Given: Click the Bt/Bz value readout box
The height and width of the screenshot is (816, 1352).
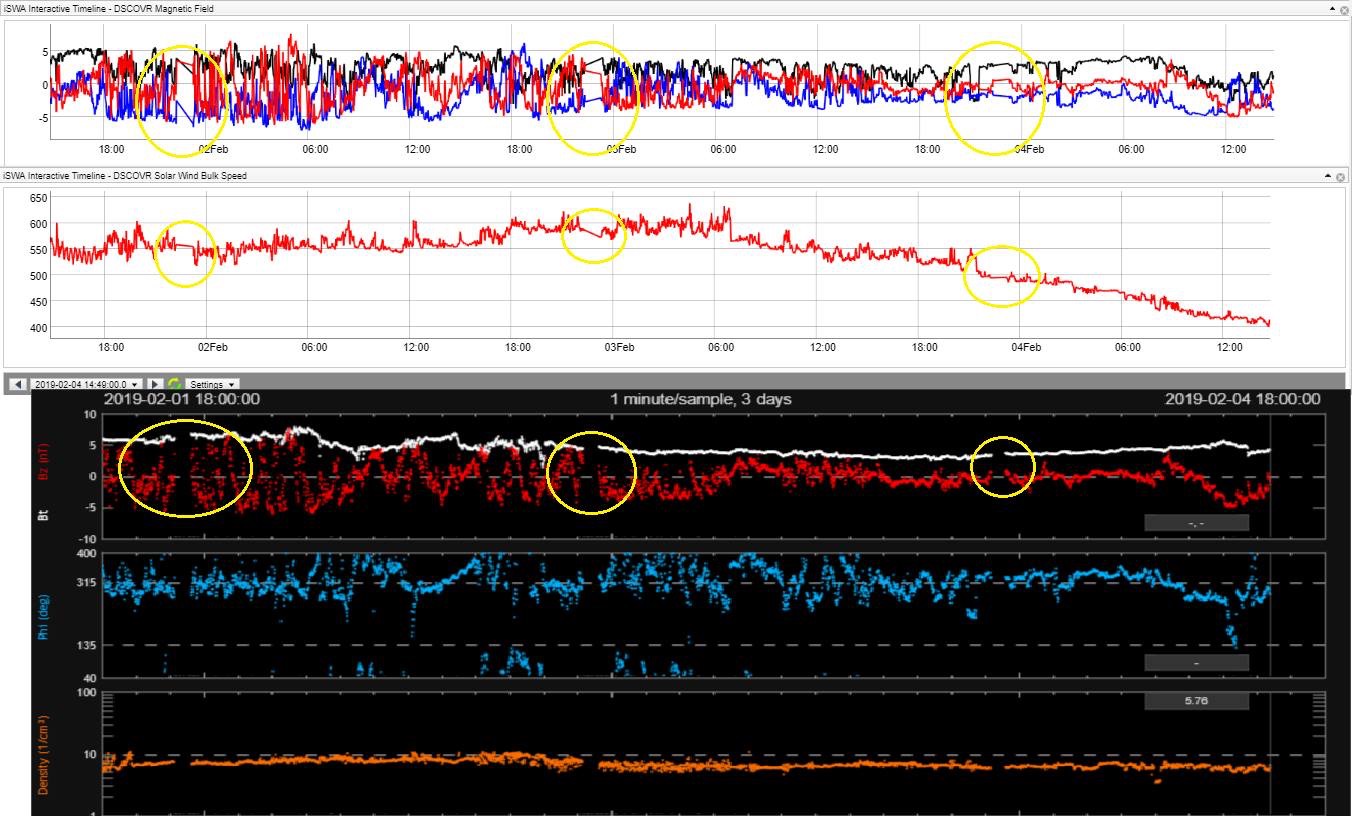Looking at the screenshot, I should 1196,522.
